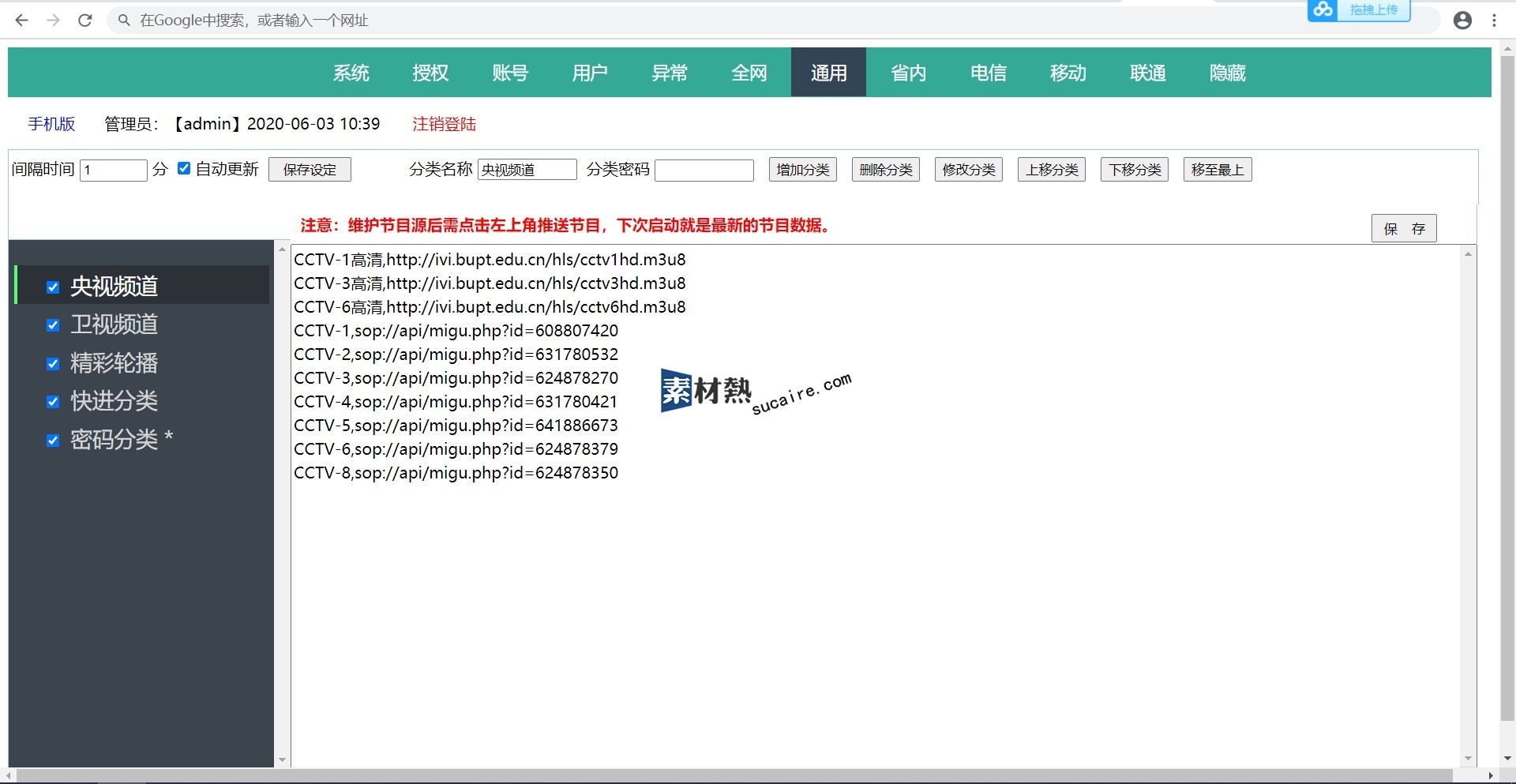Viewport: 1516px width, 784px height.
Task: Open the browser three-dot menu
Action: [1494, 21]
